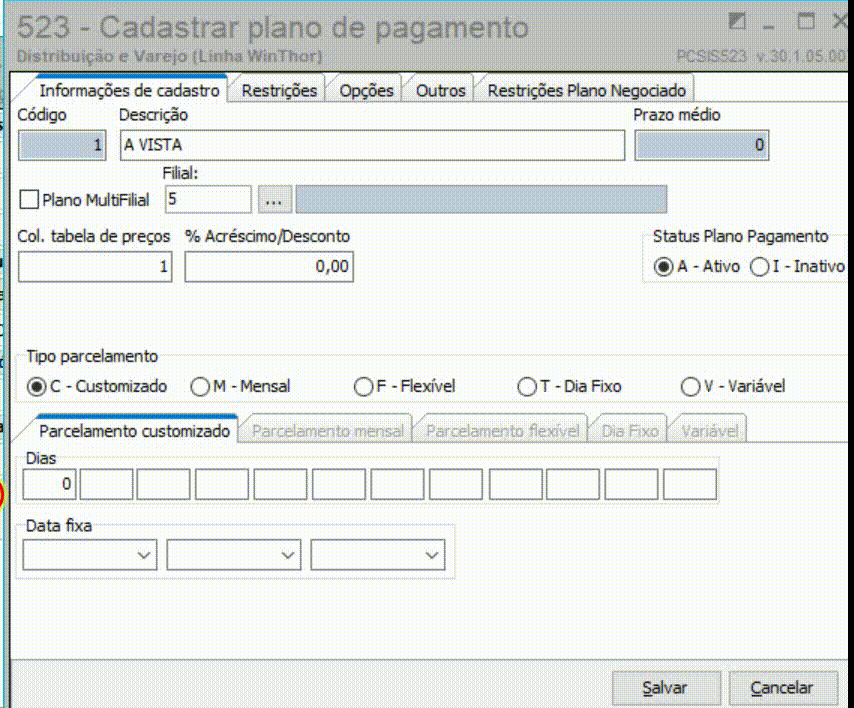Select the Parcelamento flexível tab
The image size is (854, 708).
click(x=502, y=431)
